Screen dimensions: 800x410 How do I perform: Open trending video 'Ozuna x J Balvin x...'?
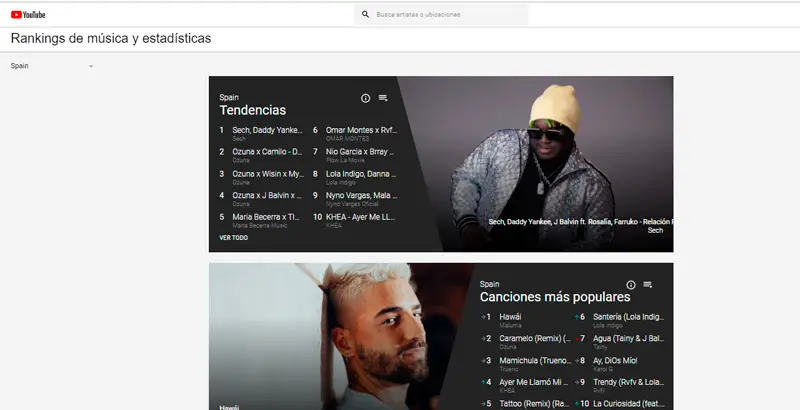click(267, 195)
